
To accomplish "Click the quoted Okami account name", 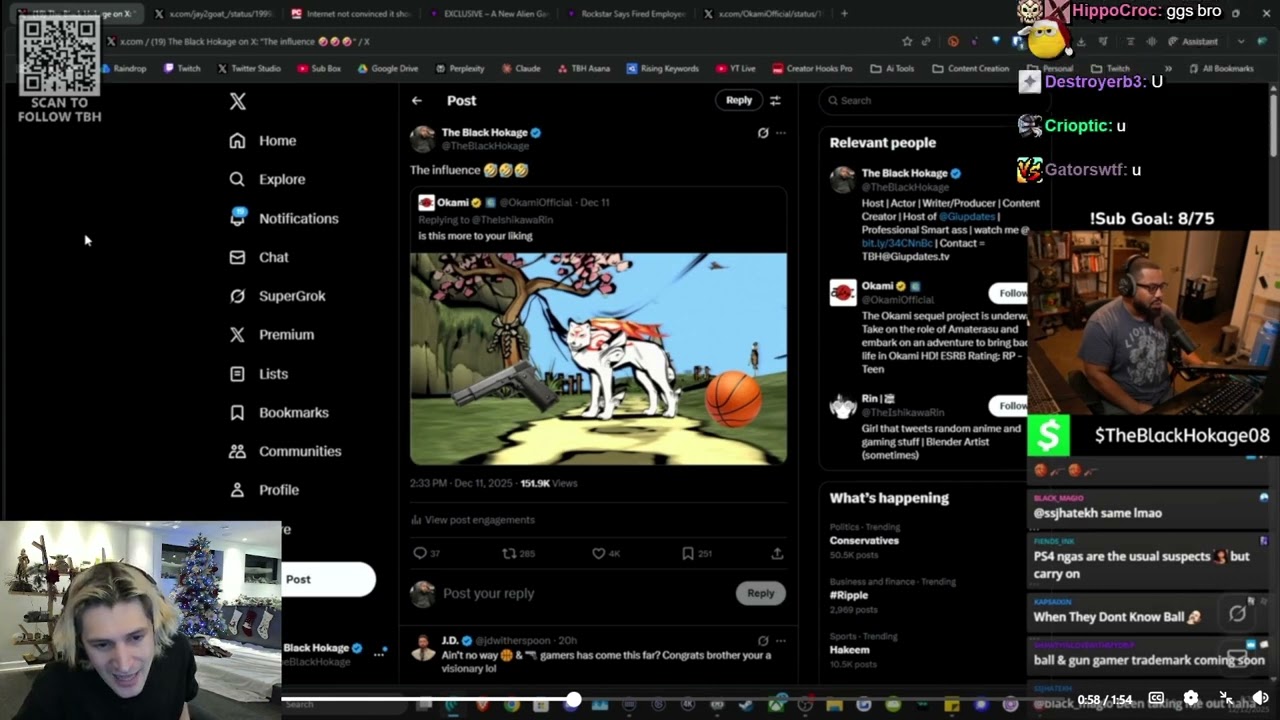I will 452,202.
